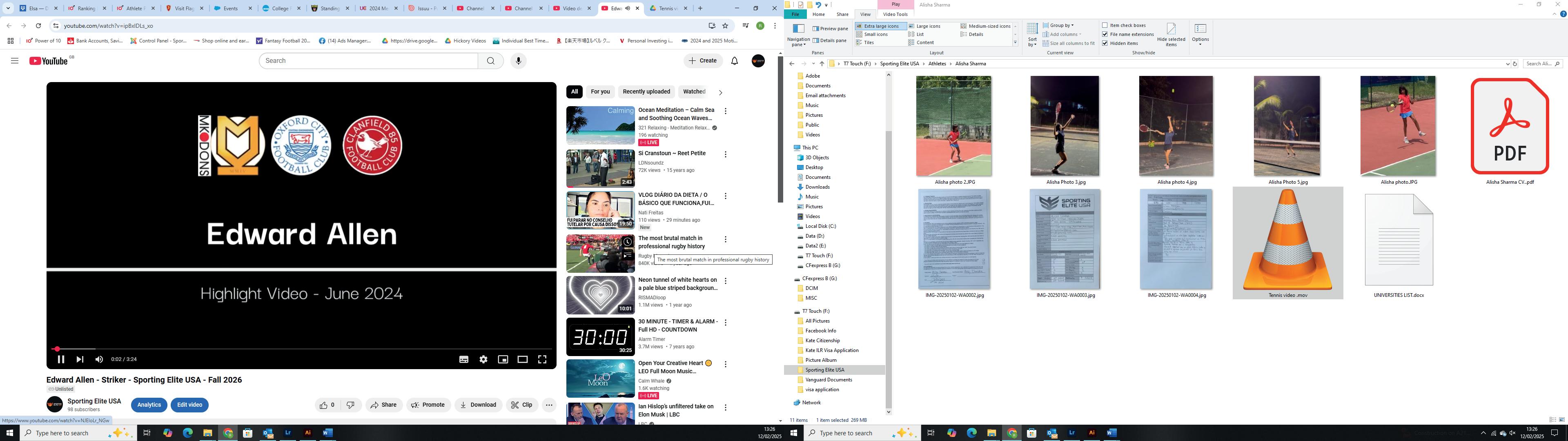Open YouTube player settings gear
The image size is (1568, 441).
click(x=483, y=359)
